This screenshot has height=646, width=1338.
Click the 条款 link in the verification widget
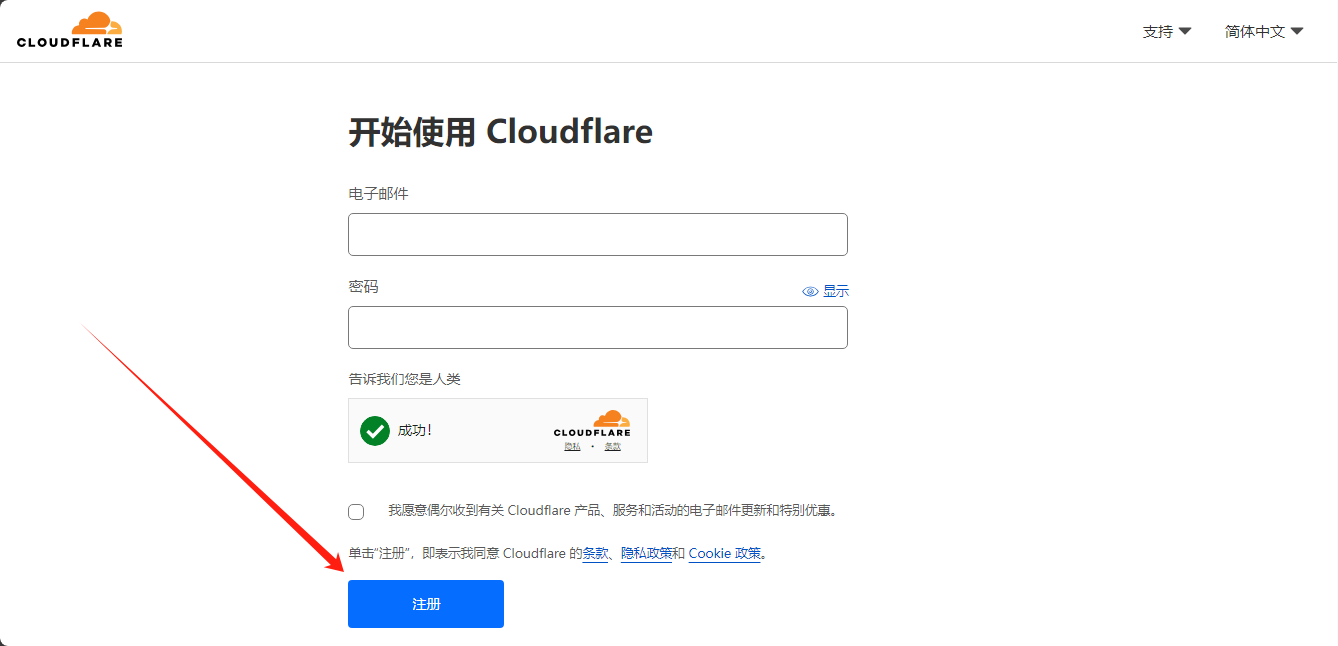612,446
